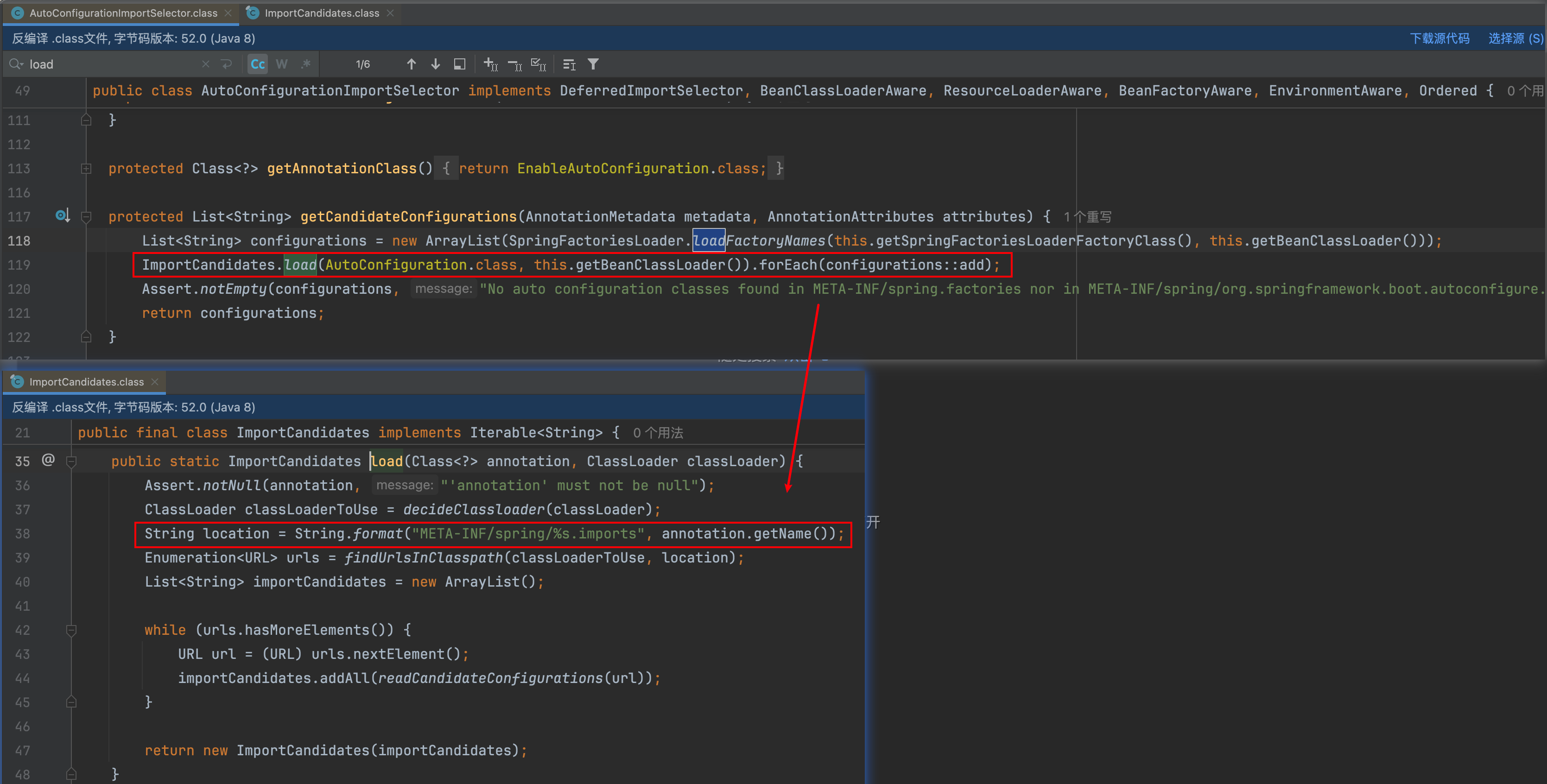
Task: Click the @ gutter icon at line 35
Action: pyautogui.click(x=48, y=460)
